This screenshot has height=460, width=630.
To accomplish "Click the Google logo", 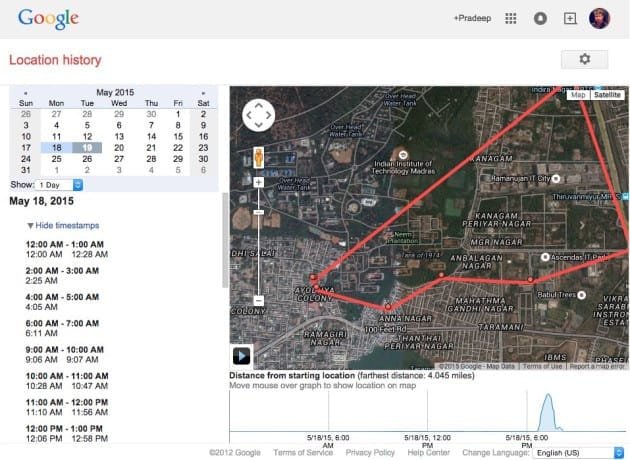I will [x=48, y=18].
